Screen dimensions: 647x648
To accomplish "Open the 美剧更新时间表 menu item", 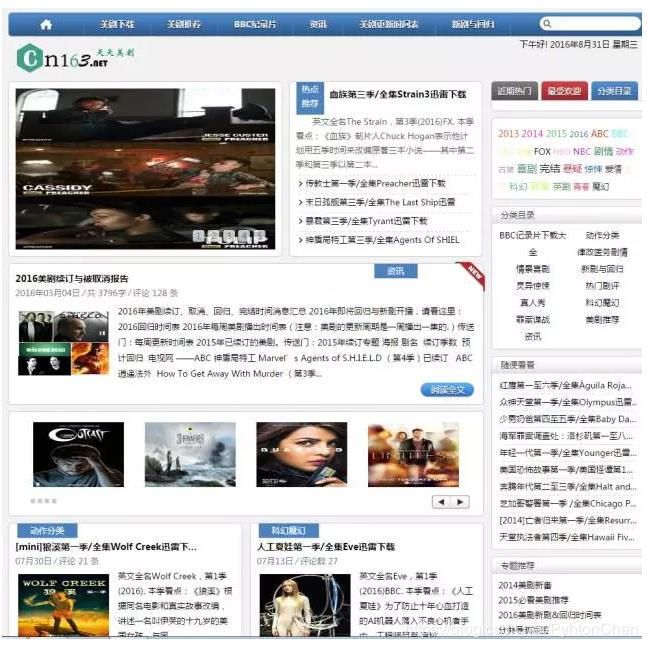I will (x=389, y=24).
